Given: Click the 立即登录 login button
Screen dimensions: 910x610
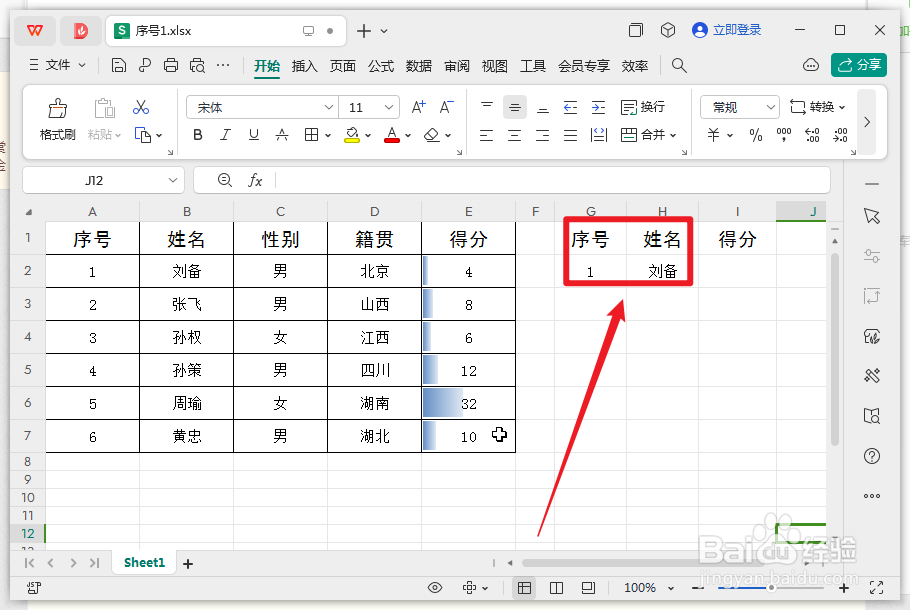Looking at the screenshot, I should 727,29.
